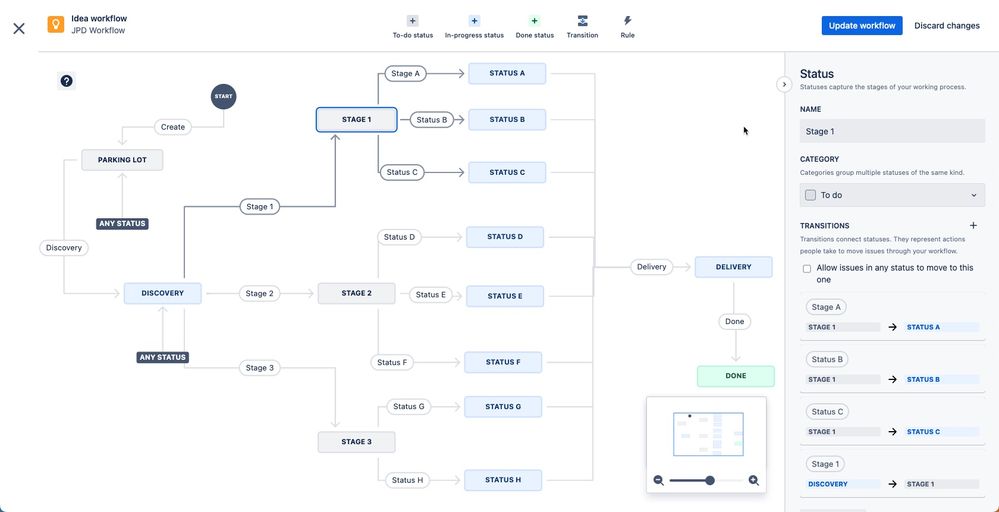This screenshot has height=512, width=999.
Task: Select the green DONE status node
Action: click(736, 376)
